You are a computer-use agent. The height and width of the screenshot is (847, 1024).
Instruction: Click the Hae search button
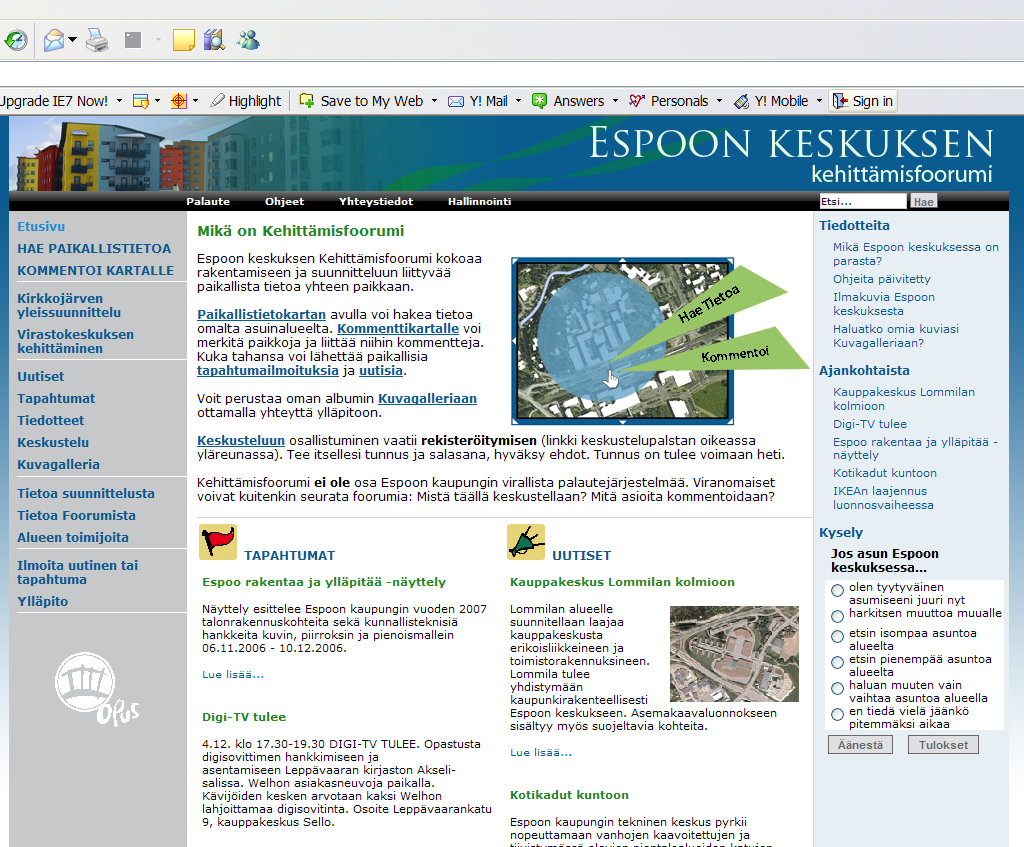click(923, 201)
